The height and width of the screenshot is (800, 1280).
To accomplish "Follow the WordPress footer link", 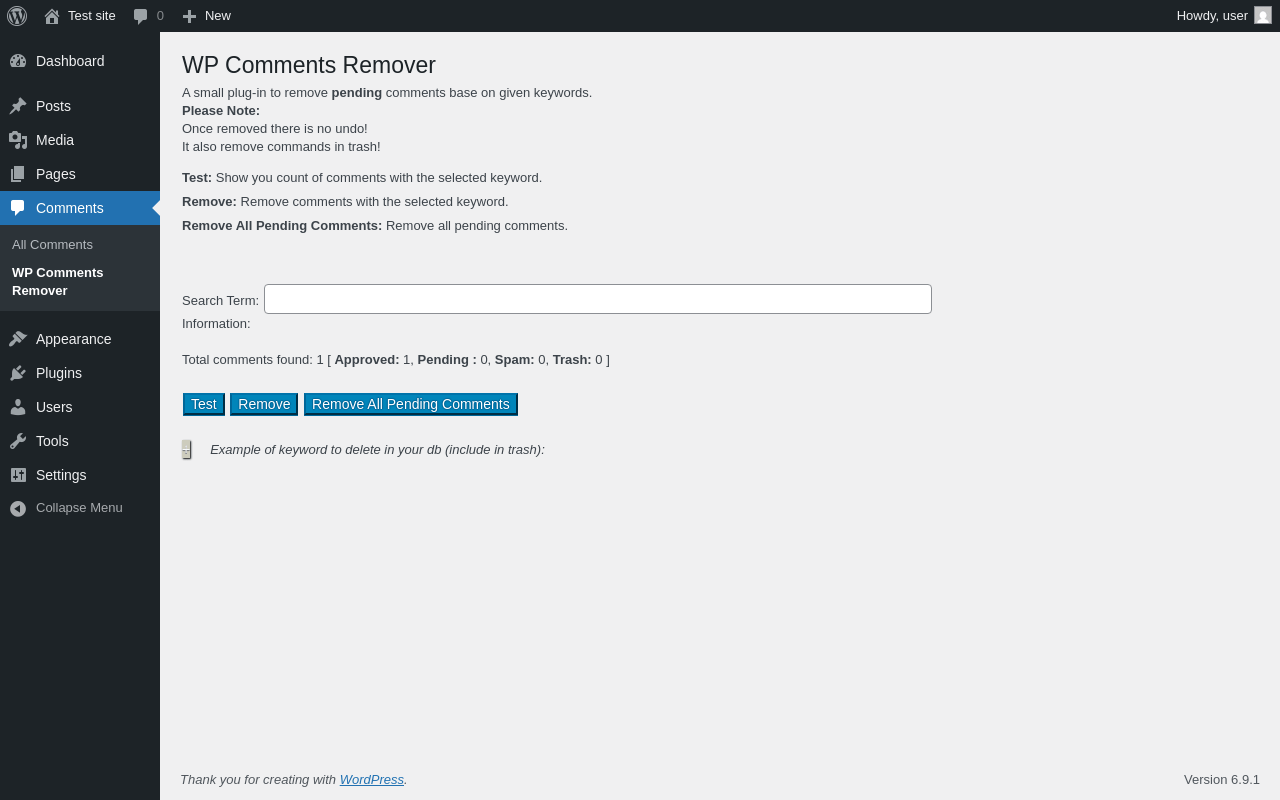I will coord(371,779).
